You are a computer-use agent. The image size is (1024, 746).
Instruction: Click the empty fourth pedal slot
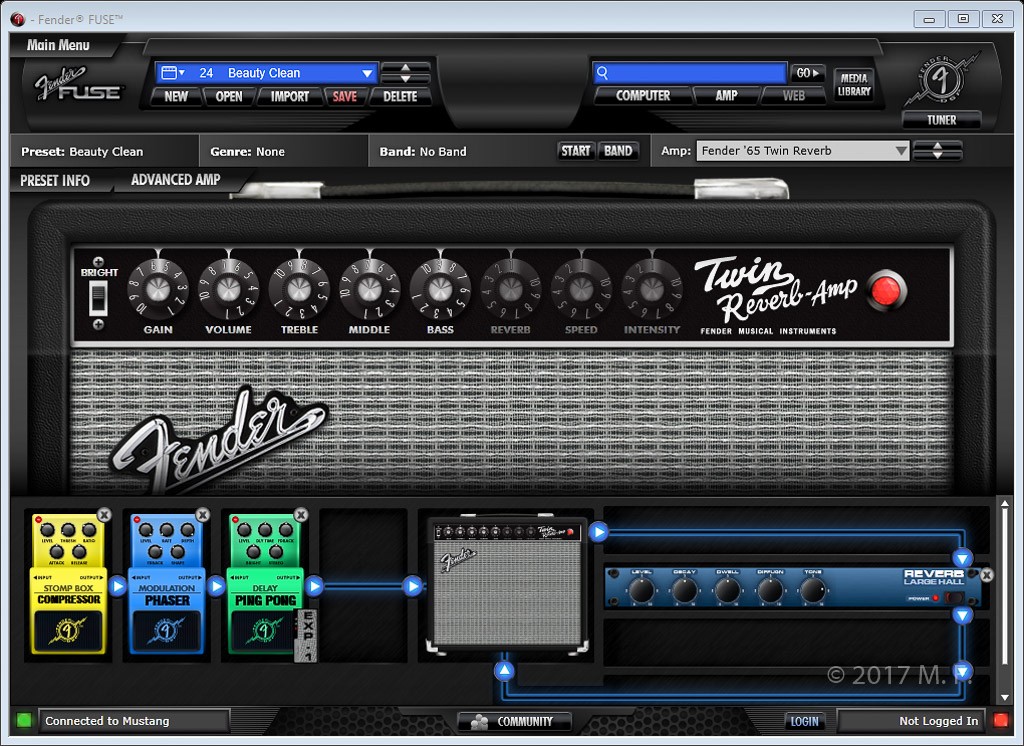point(363,583)
